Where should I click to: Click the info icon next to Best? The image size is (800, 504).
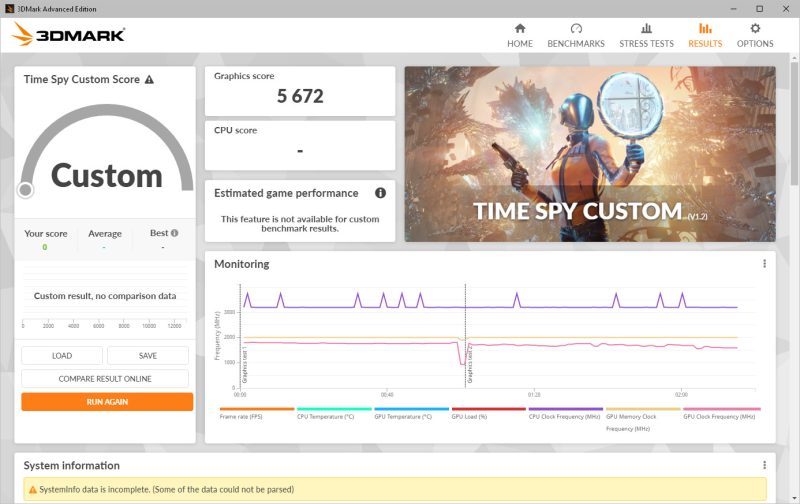tap(174, 233)
